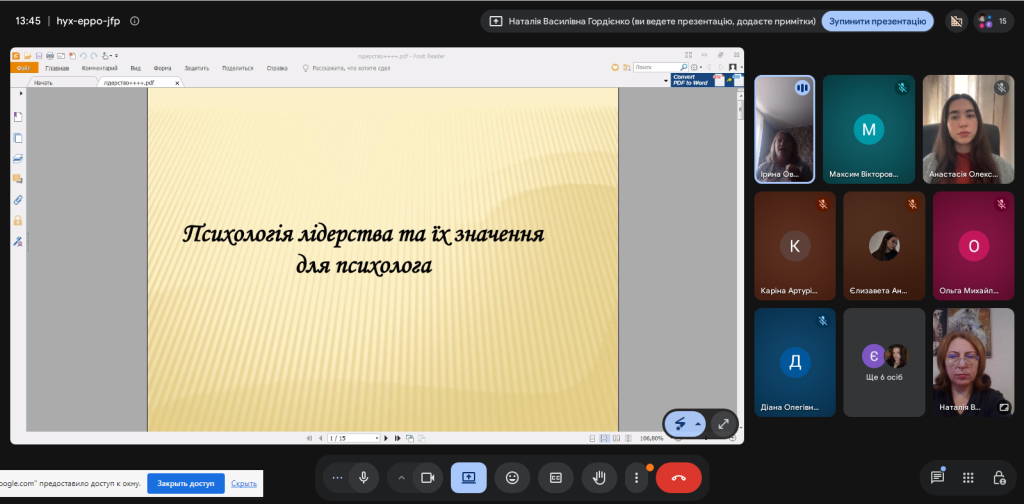Click the Convert PDF to Word banner
Screen dimensions: 1024x504
[707, 80]
